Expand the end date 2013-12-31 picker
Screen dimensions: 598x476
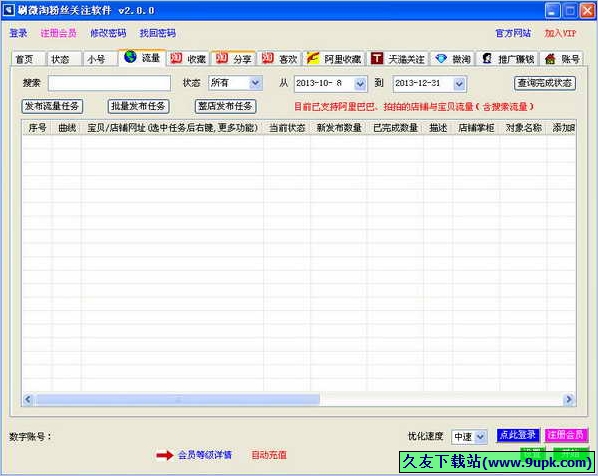tap(459, 84)
